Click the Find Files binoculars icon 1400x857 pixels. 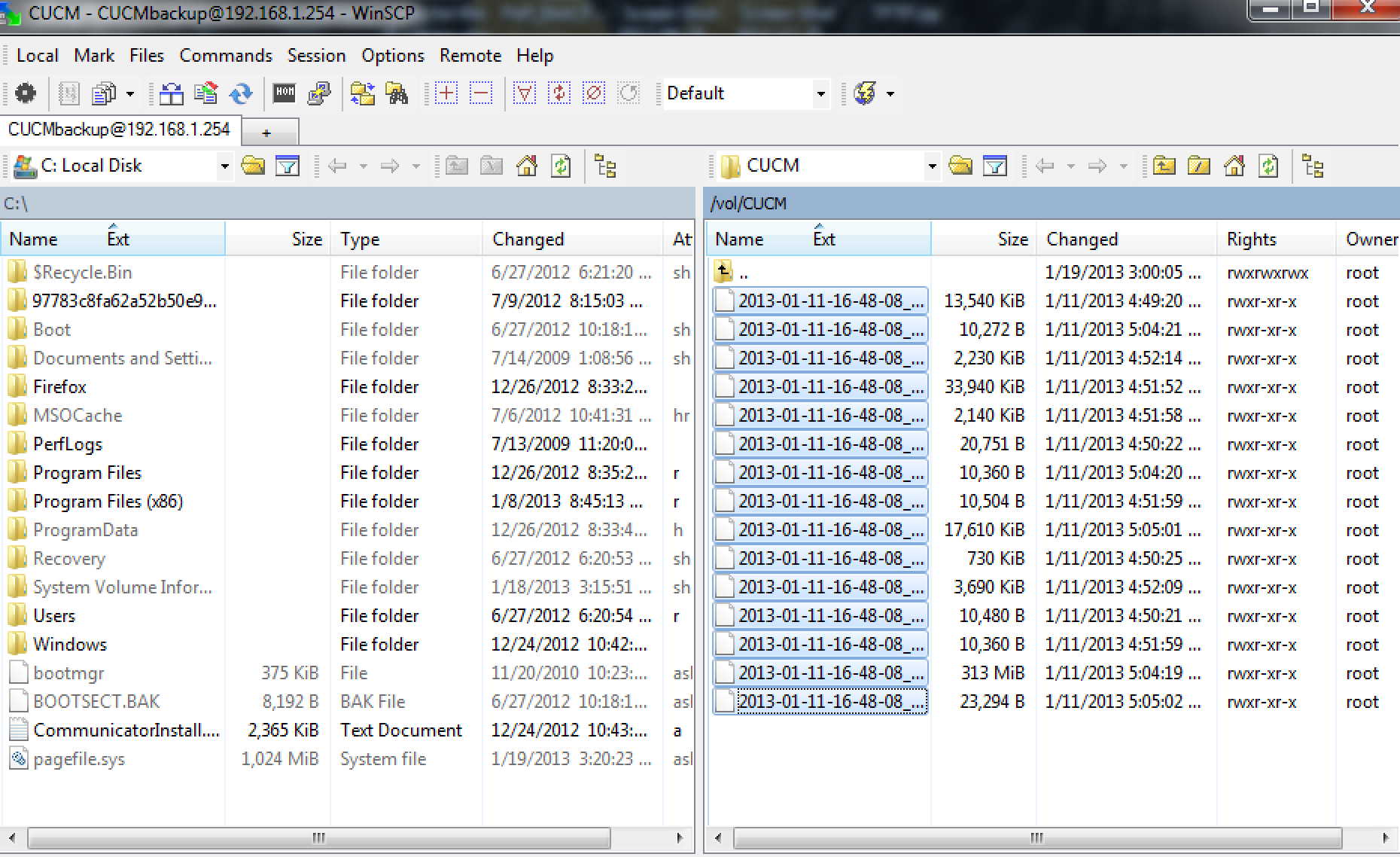[397, 93]
